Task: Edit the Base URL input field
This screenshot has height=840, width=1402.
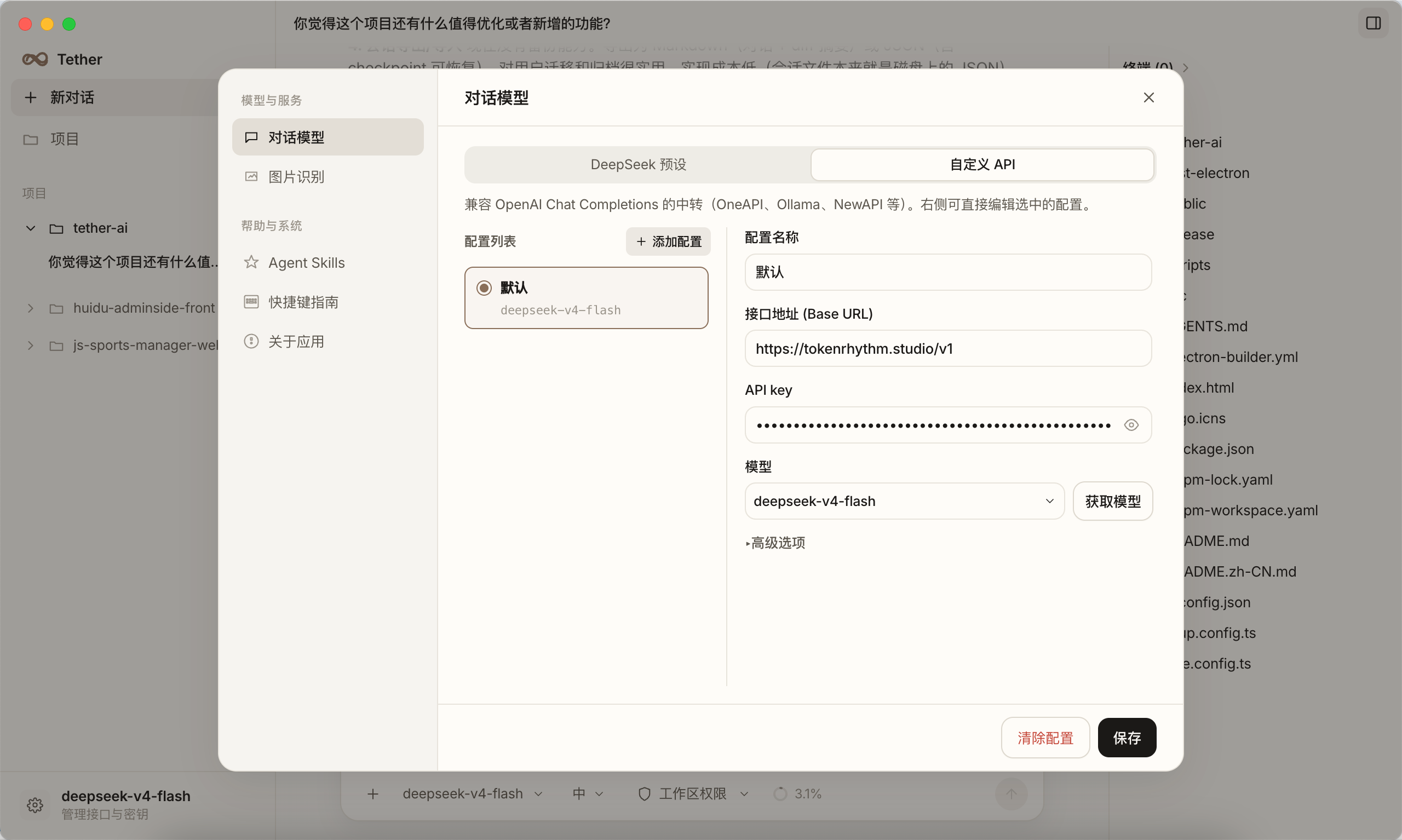Action: 948,349
